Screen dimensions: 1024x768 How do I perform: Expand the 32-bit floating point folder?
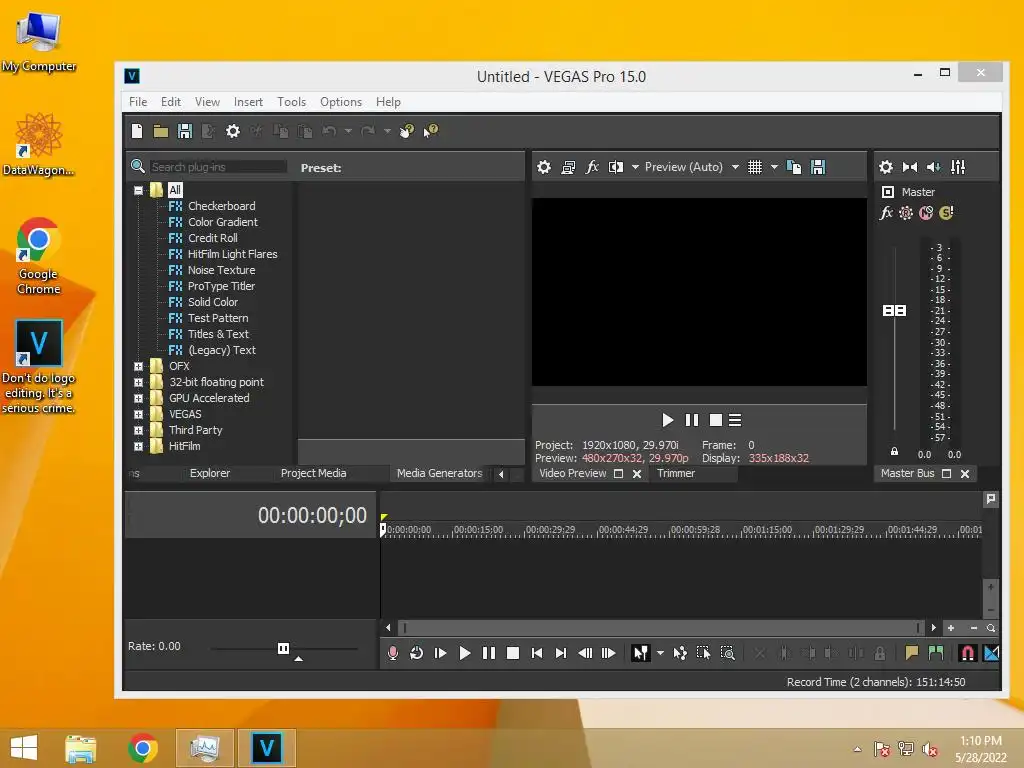pyautogui.click(x=138, y=383)
